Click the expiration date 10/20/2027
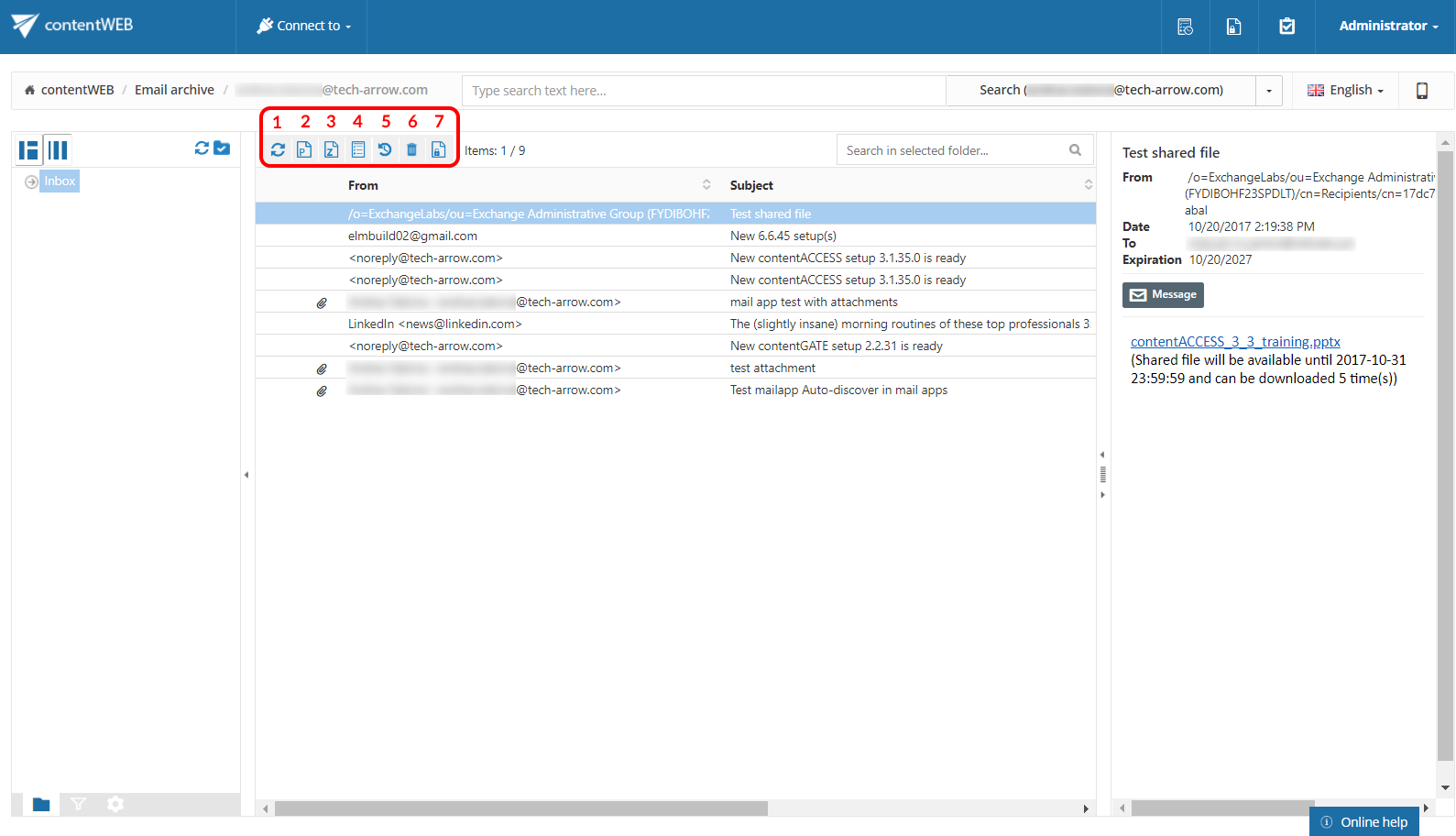 (x=1221, y=259)
